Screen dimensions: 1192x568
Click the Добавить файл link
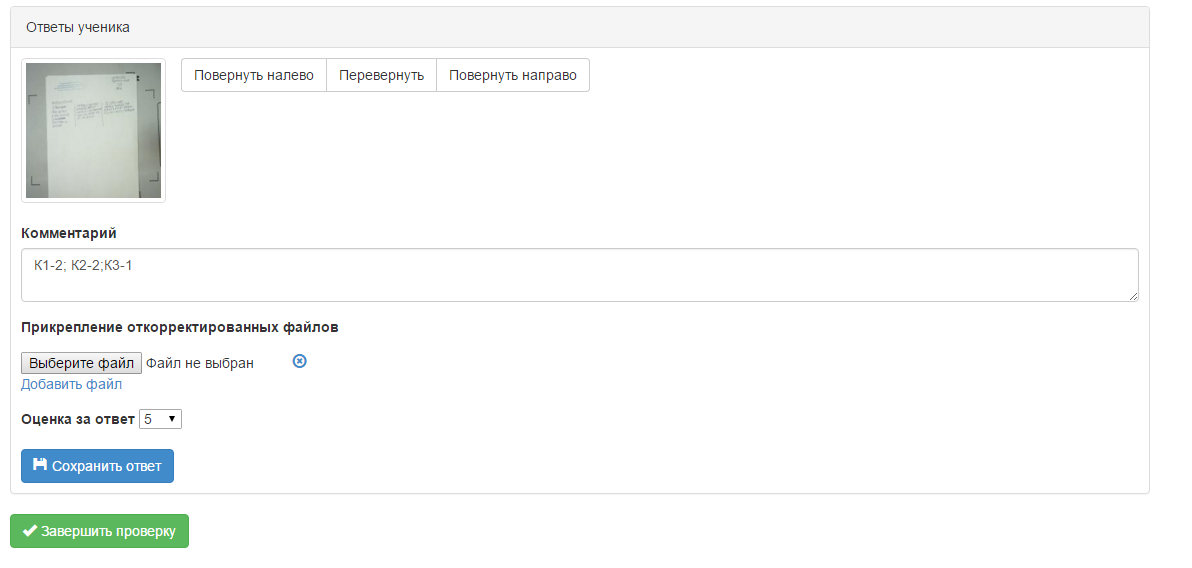click(71, 384)
